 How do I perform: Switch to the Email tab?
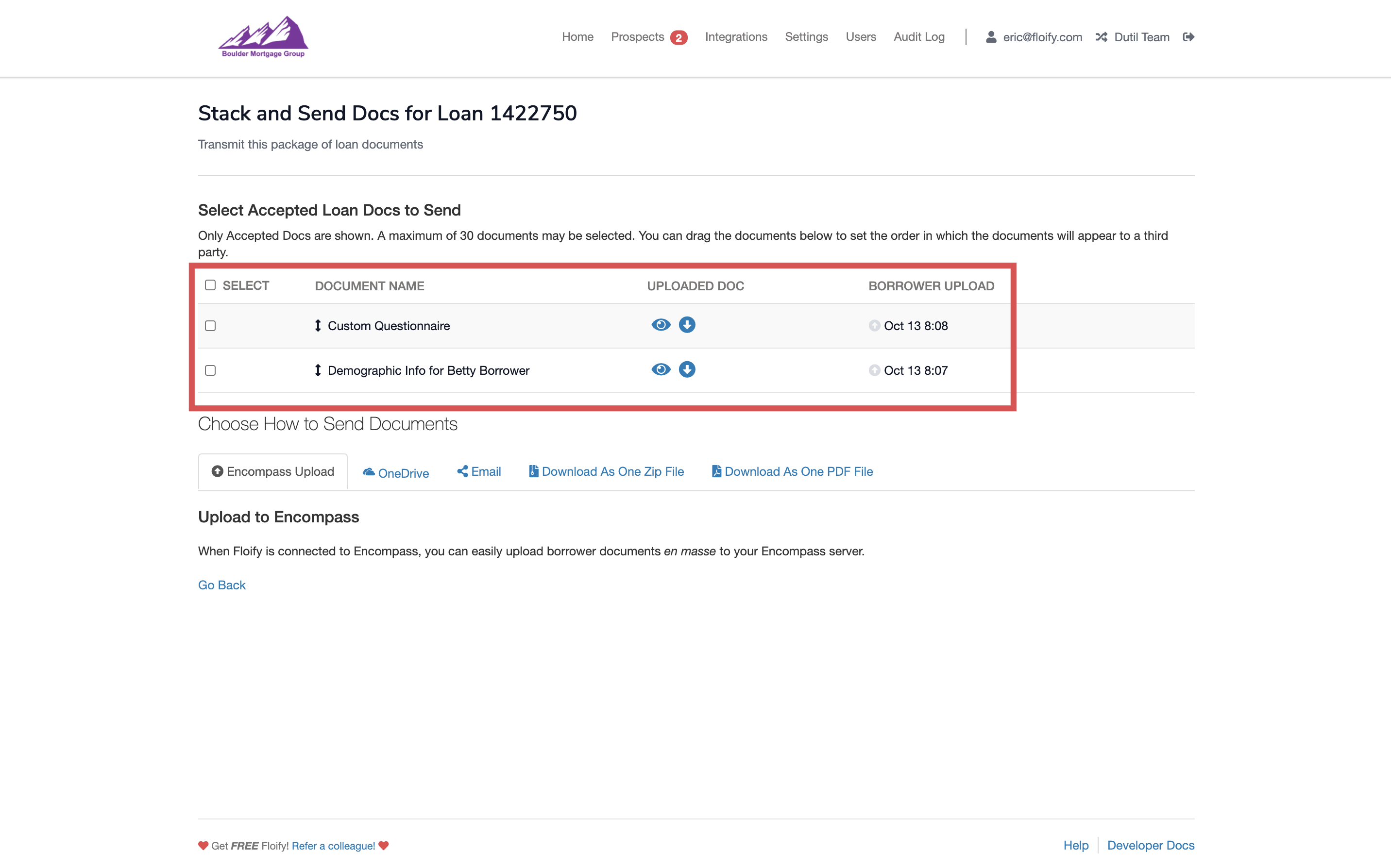pos(479,471)
